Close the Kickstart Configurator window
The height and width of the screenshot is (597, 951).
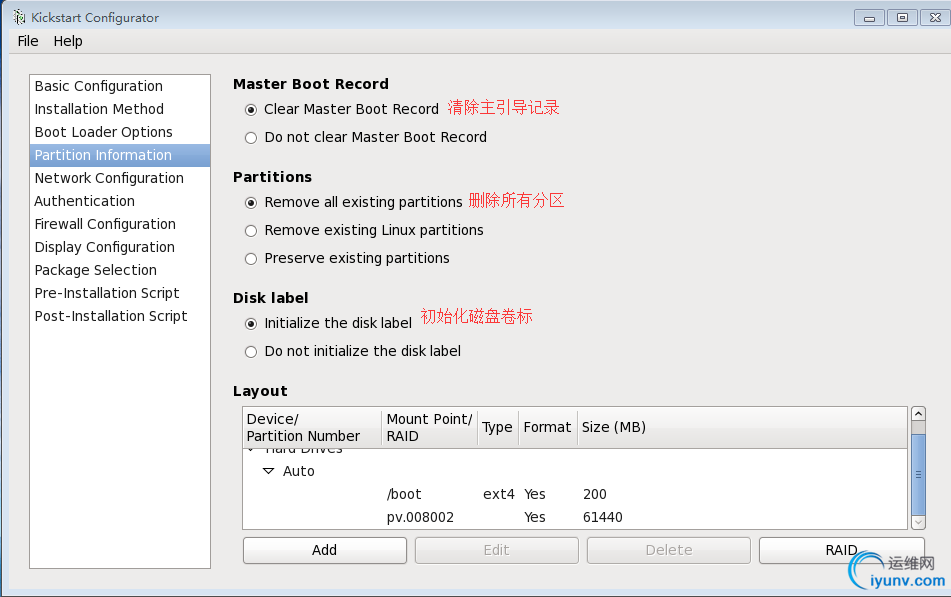point(935,18)
